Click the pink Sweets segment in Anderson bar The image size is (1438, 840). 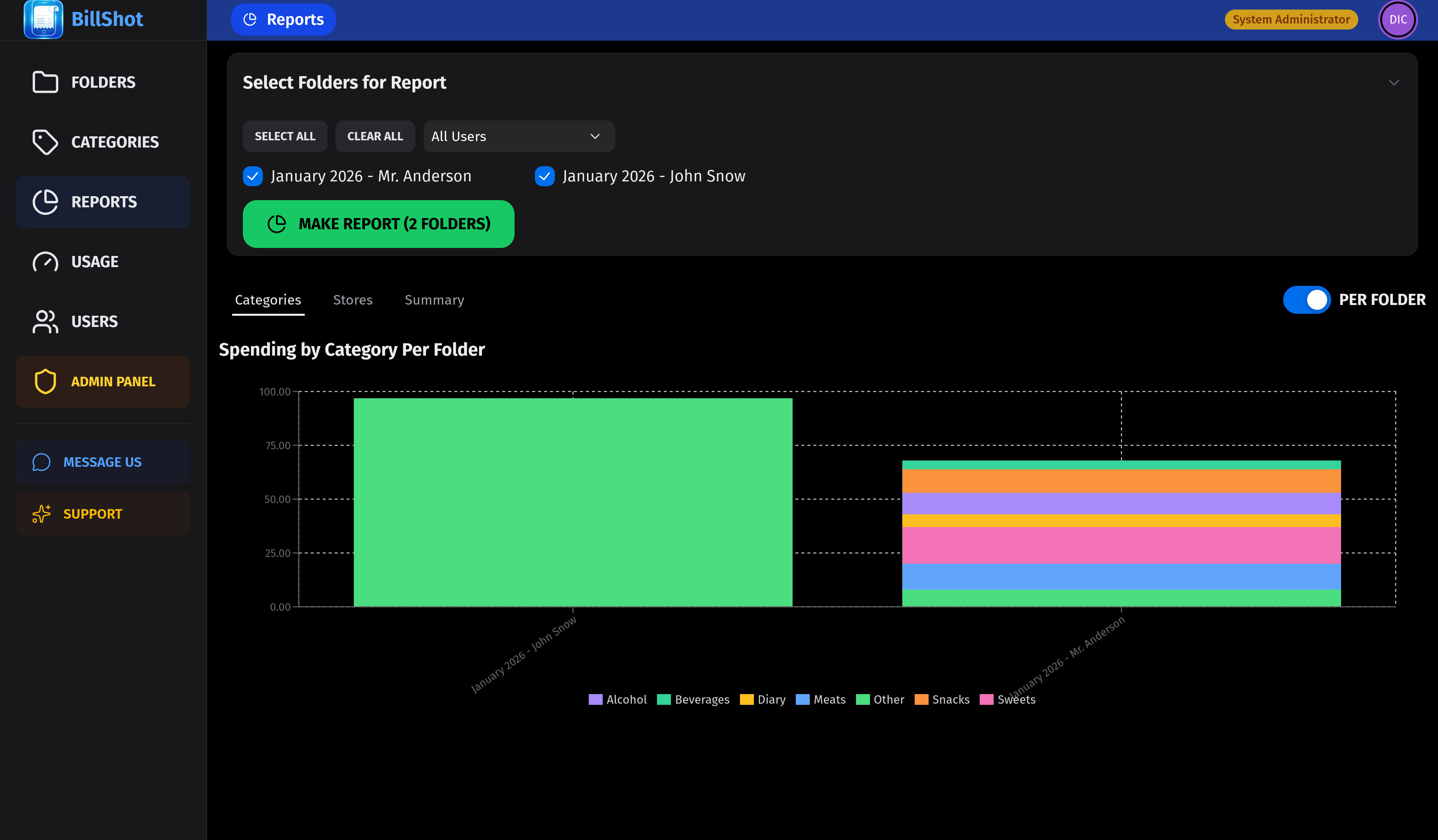tap(1121, 545)
